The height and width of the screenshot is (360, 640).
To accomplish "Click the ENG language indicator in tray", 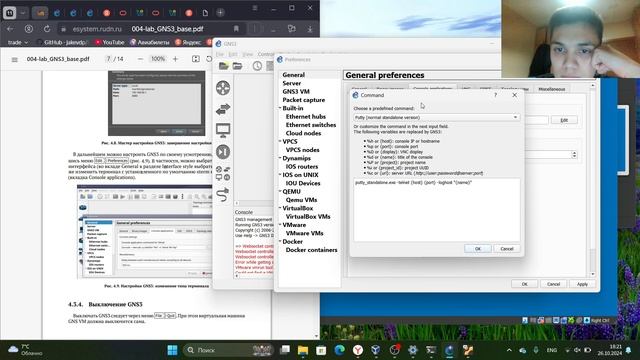I will (552, 350).
